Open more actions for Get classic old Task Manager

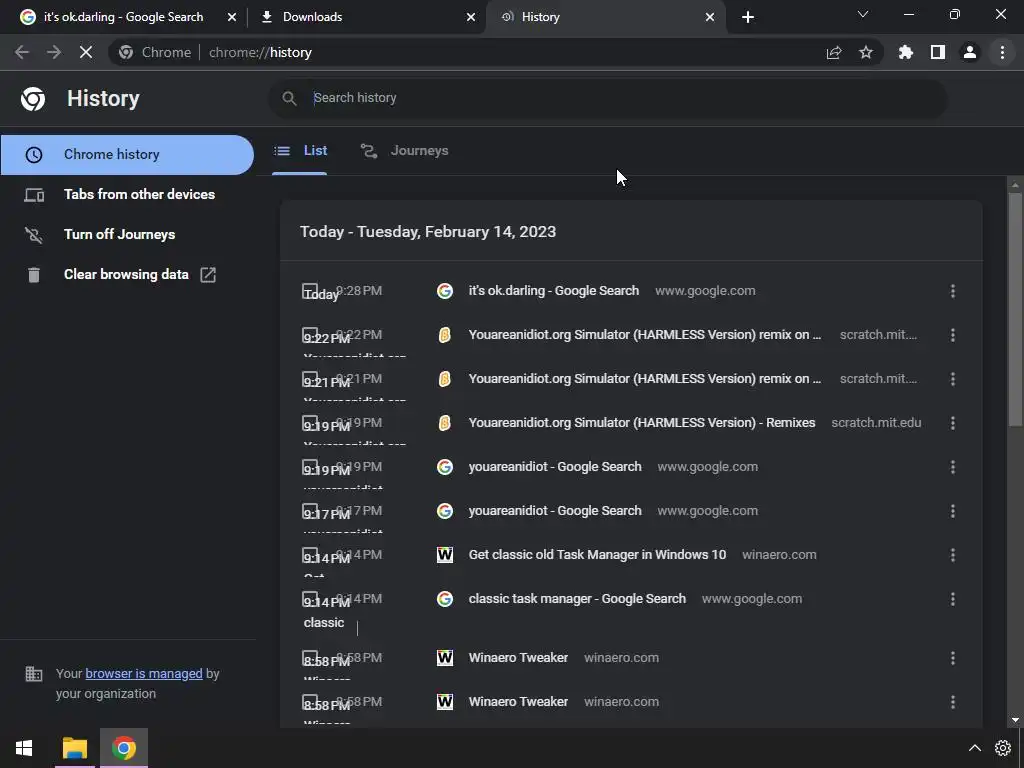pyautogui.click(x=953, y=555)
